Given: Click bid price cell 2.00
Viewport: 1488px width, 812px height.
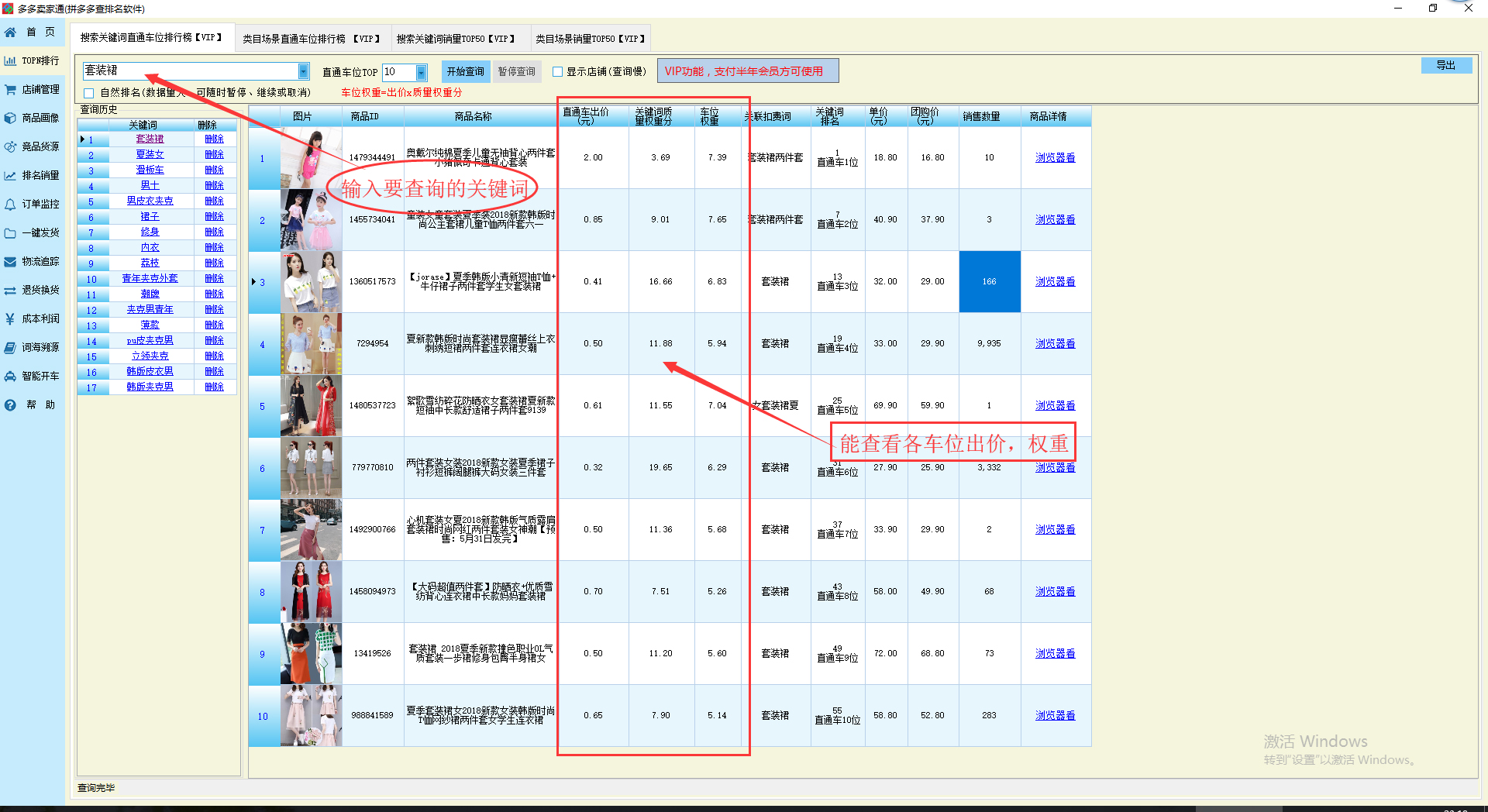Looking at the screenshot, I should 593,158.
